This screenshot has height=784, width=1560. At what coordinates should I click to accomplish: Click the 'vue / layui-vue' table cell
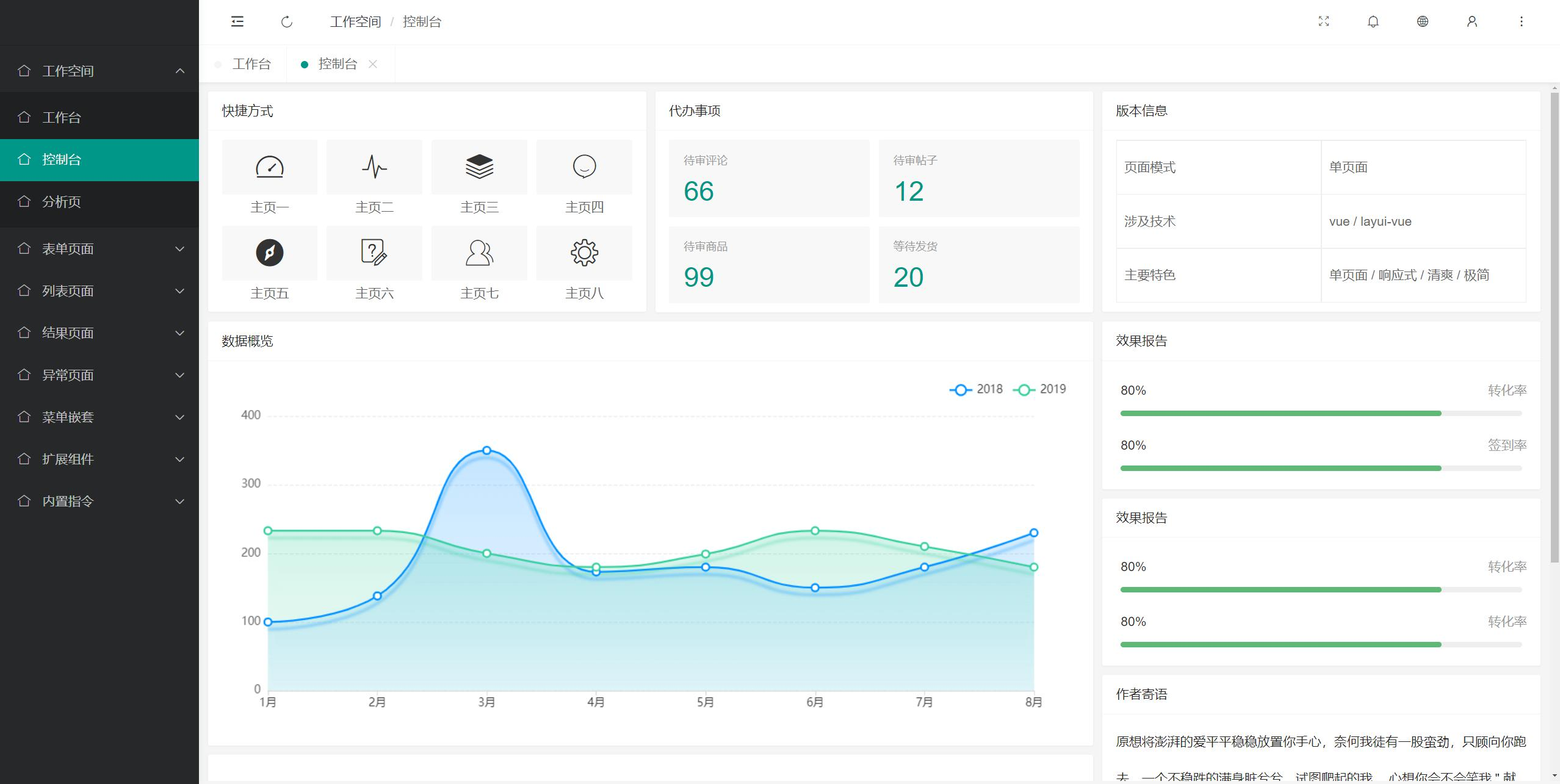coord(1423,221)
